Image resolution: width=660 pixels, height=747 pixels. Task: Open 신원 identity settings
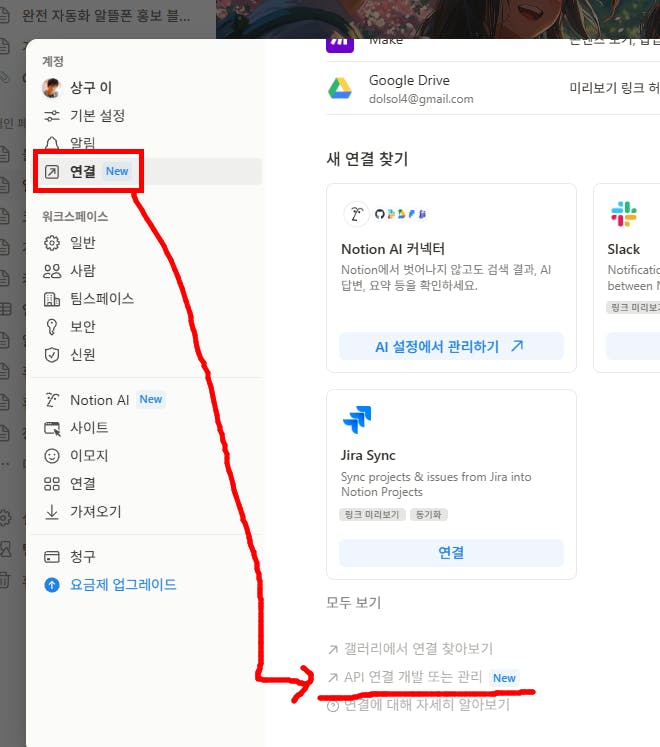pos(148,354)
